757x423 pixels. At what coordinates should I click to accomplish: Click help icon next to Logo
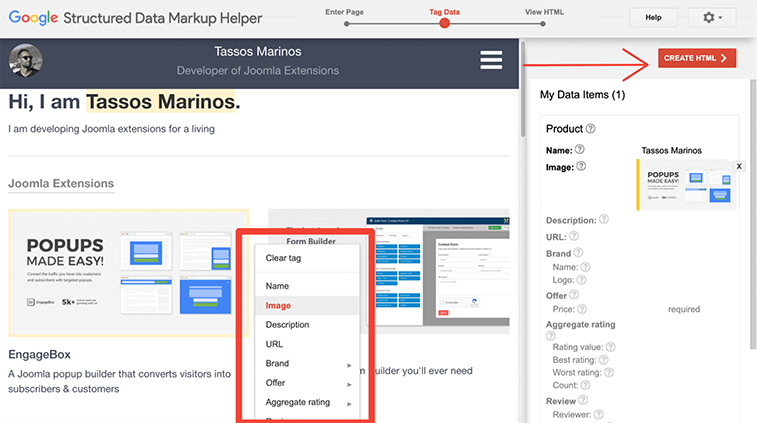pyautogui.click(x=581, y=280)
